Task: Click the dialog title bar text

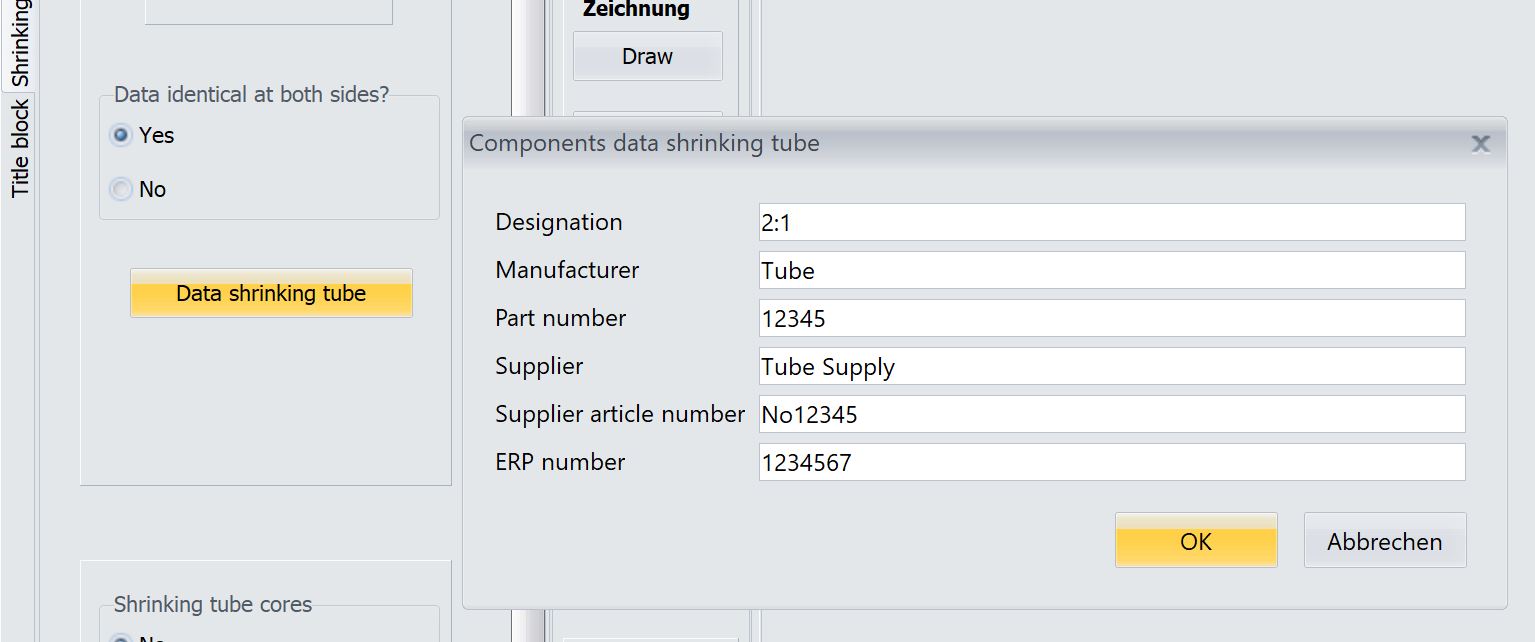Action: tap(644, 143)
